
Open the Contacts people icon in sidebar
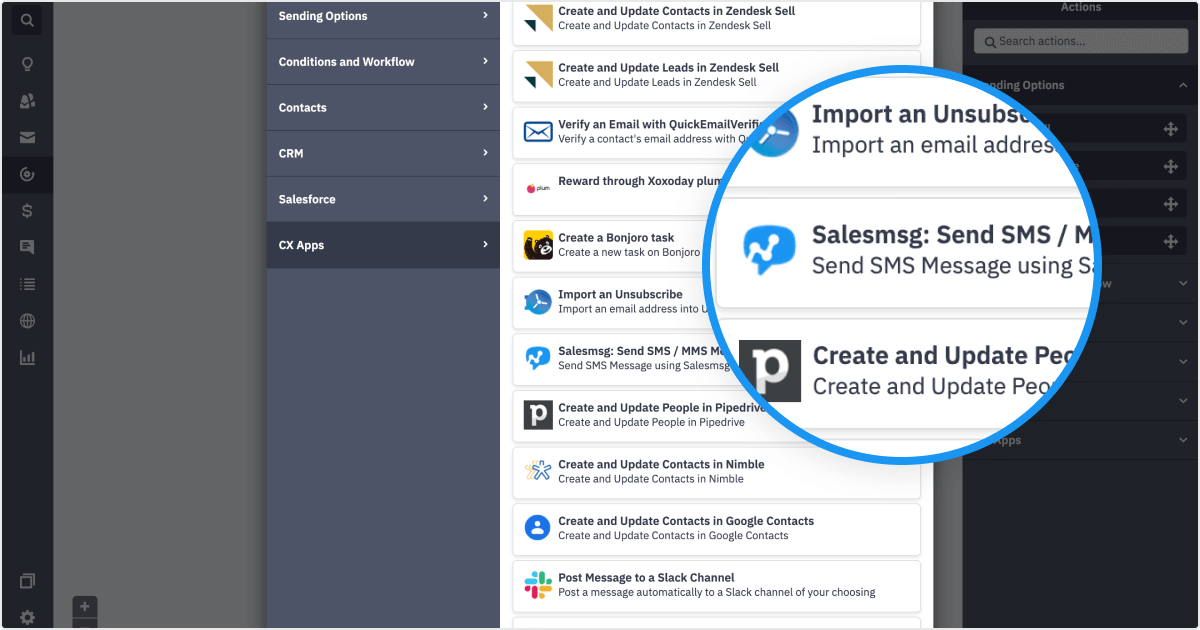pyautogui.click(x=27, y=101)
